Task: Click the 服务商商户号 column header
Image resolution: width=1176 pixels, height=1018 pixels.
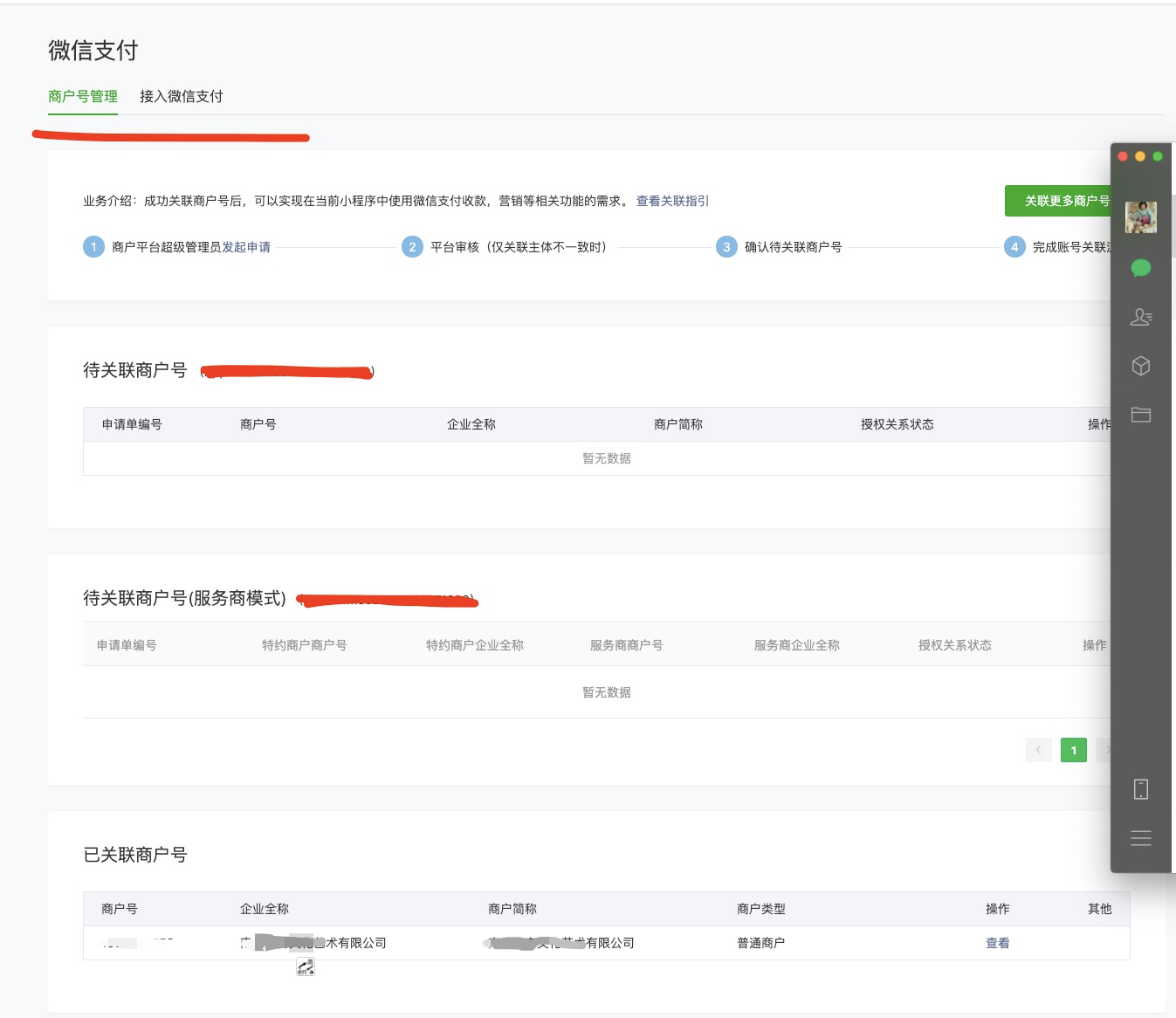Action: point(626,645)
